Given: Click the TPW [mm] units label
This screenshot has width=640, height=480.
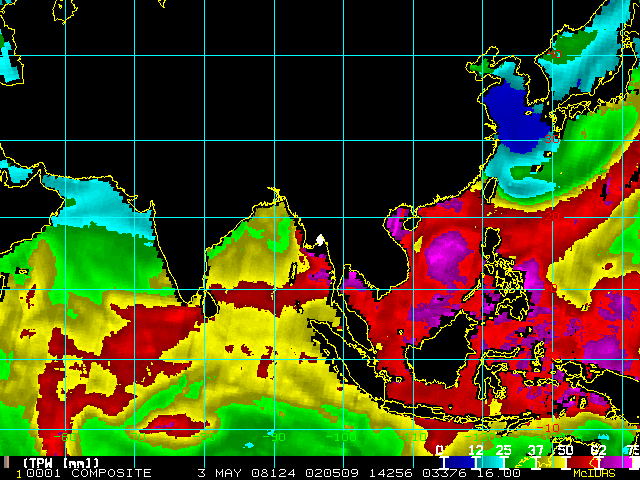Looking at the screenshot, I should [61, 463].
